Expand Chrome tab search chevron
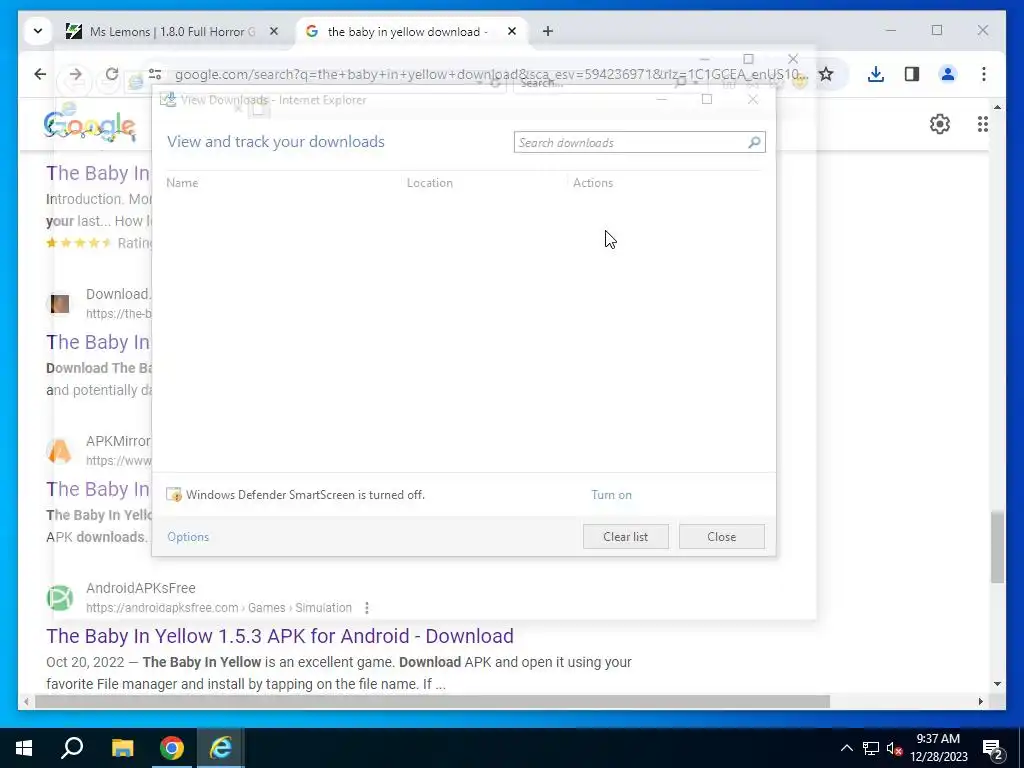 click(x=38, y=31)
